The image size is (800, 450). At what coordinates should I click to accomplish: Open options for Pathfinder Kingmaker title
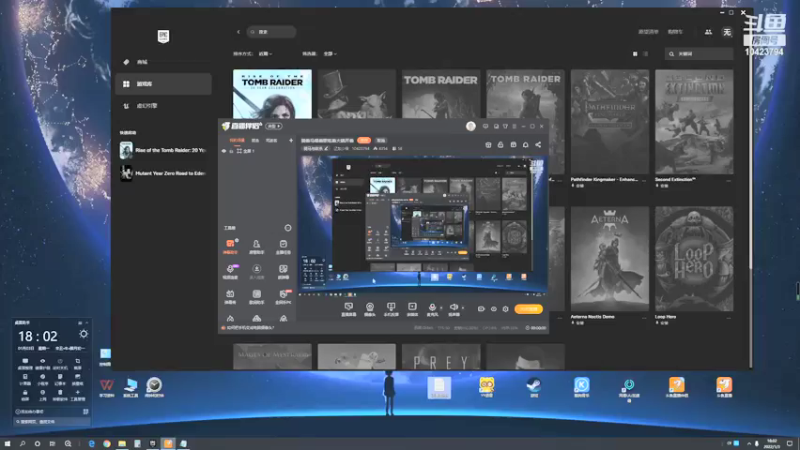(644, 180)
